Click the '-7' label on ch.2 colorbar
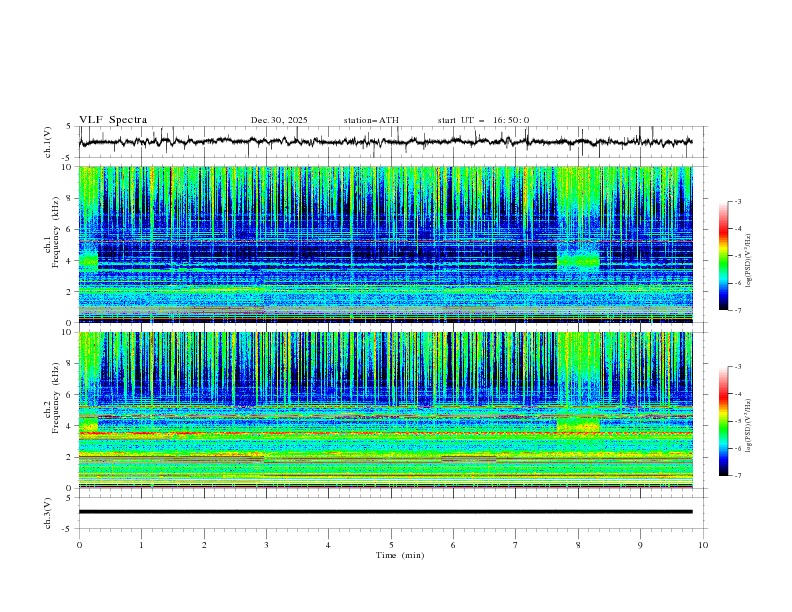Screen dimensions: 792x612 coord(737,475)
